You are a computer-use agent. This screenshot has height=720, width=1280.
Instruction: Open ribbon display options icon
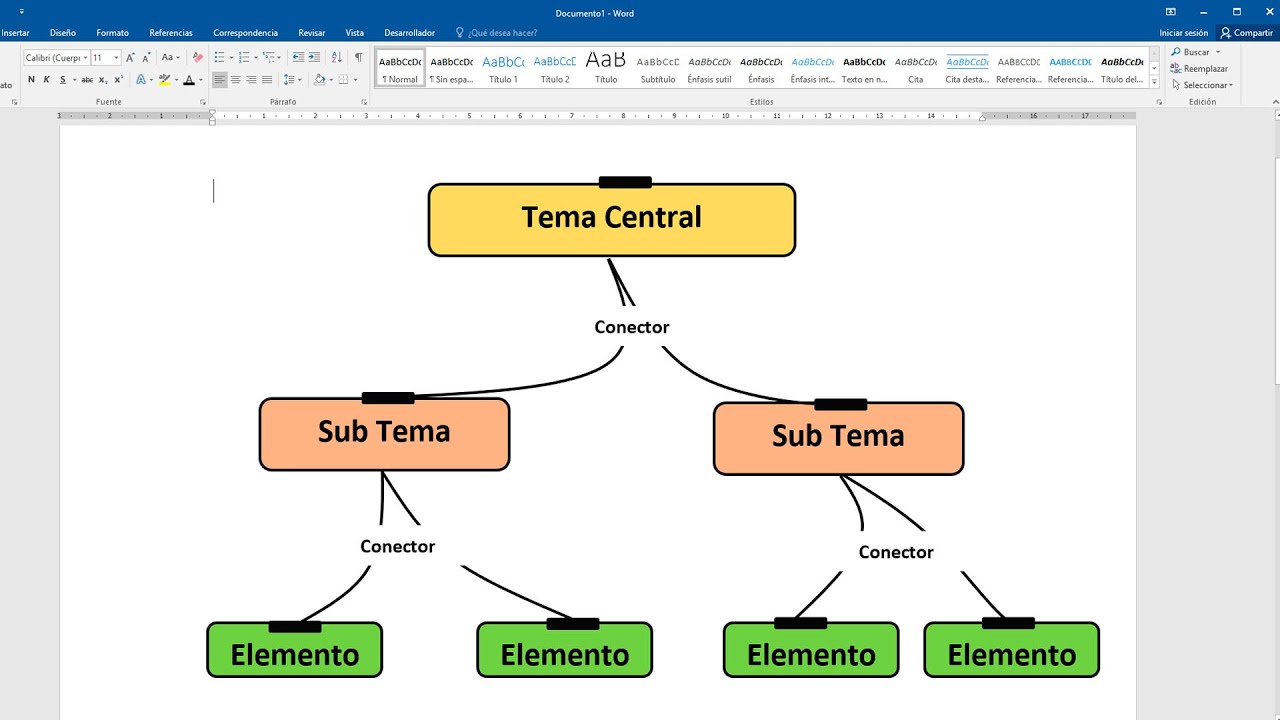pyautogui.click(x=1171, y=12)
